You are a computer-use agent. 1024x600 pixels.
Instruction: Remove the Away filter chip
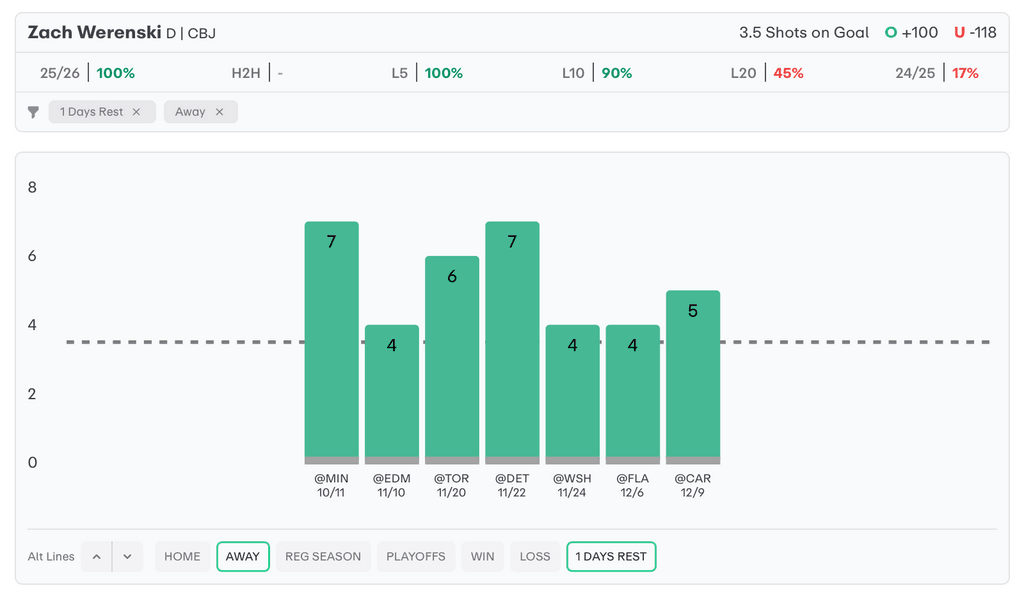(219, 112)
